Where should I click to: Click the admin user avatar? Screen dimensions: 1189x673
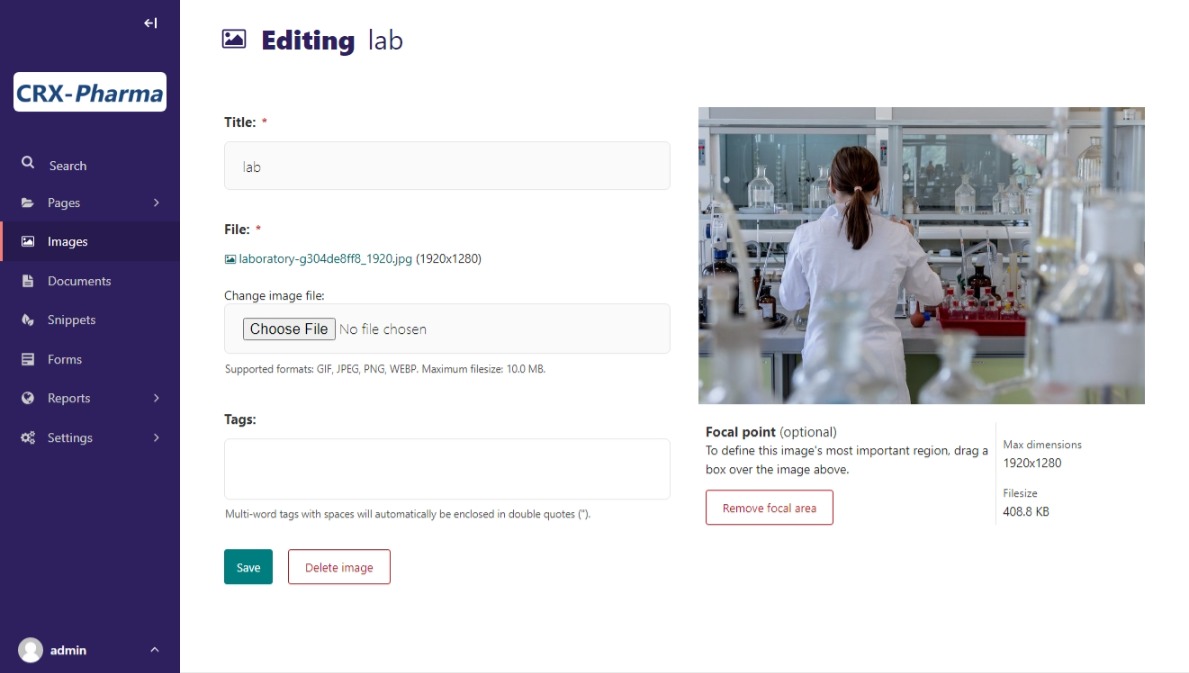[31, 650]
